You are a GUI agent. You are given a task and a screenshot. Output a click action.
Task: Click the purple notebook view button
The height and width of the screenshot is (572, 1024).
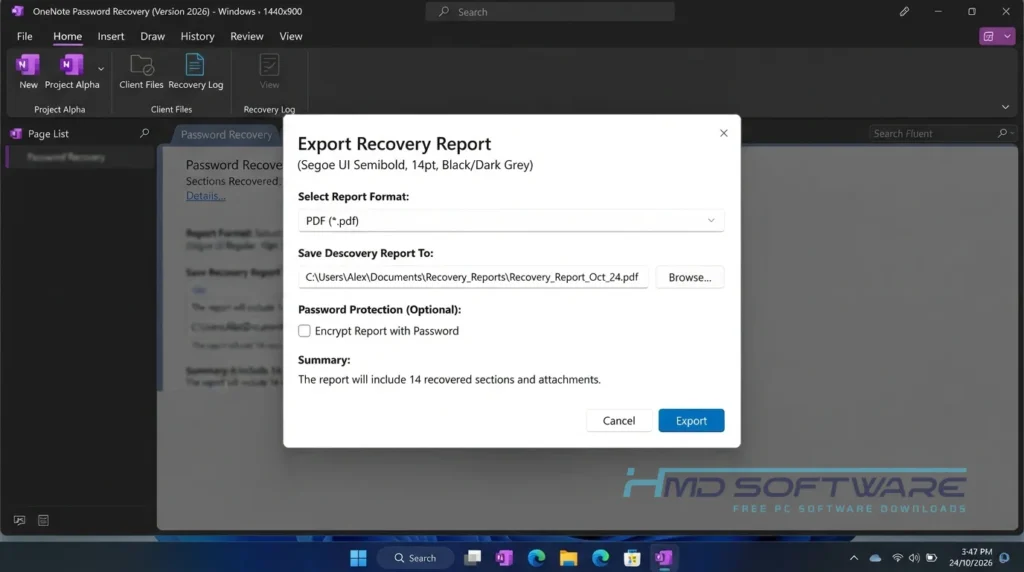point(989,37)
